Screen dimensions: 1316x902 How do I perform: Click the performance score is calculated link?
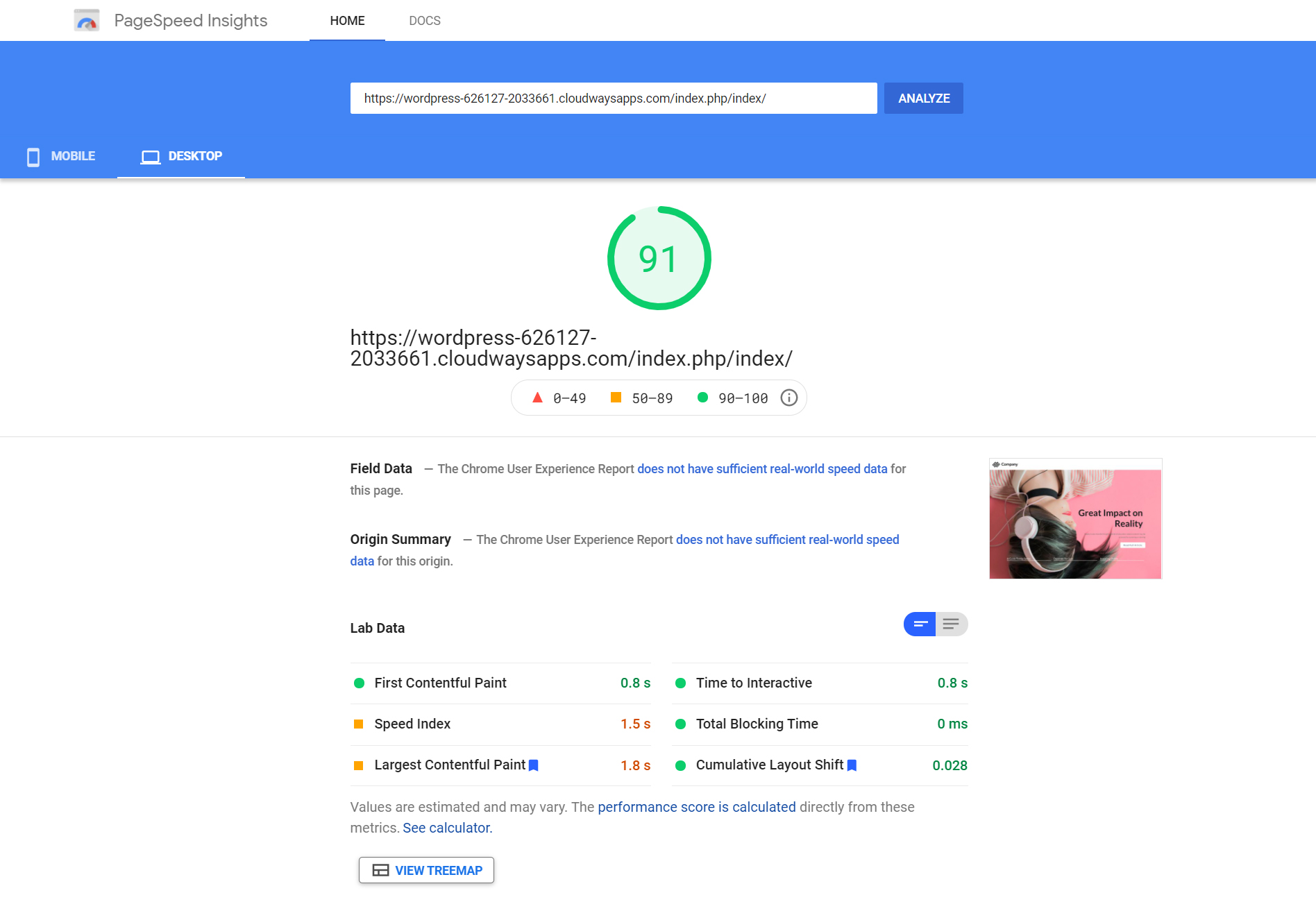696,807
